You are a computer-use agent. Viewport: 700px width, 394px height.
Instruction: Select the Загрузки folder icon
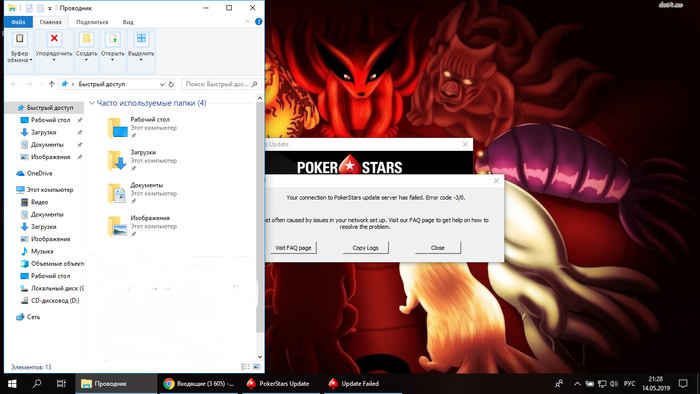[x=117, y=161]
